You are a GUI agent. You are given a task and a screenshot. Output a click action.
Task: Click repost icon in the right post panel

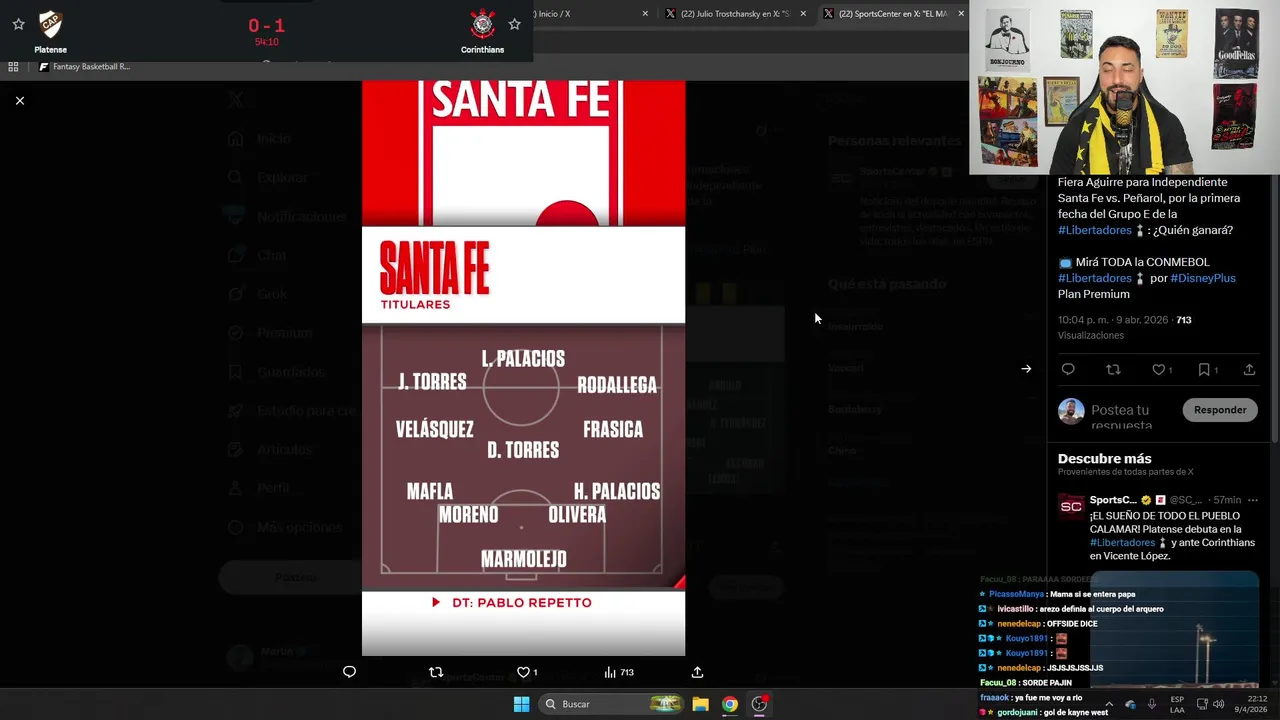pos(1113,370)
